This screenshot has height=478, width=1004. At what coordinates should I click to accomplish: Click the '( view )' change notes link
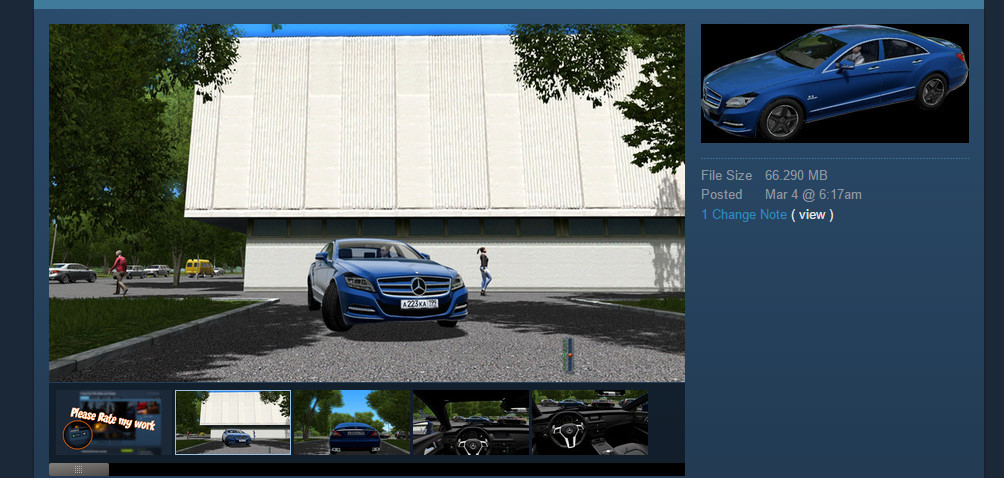(x=812, y=215)
